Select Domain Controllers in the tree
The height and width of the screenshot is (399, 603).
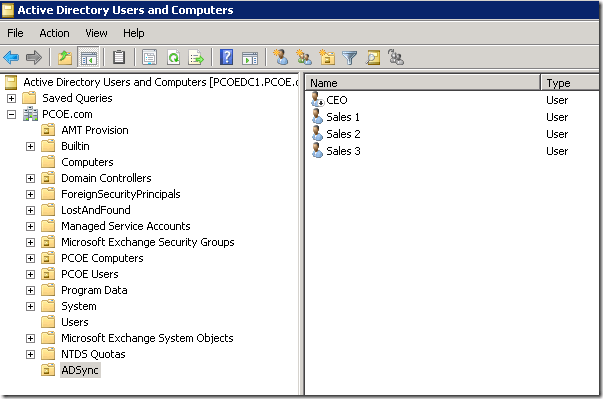[106, 178]
